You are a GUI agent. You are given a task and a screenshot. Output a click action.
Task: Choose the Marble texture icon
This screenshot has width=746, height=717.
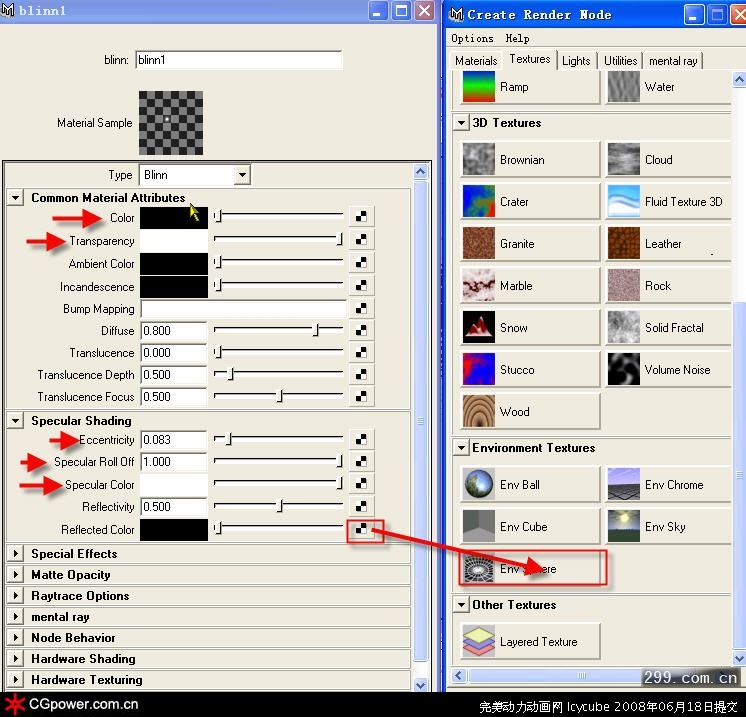[478, 286]
